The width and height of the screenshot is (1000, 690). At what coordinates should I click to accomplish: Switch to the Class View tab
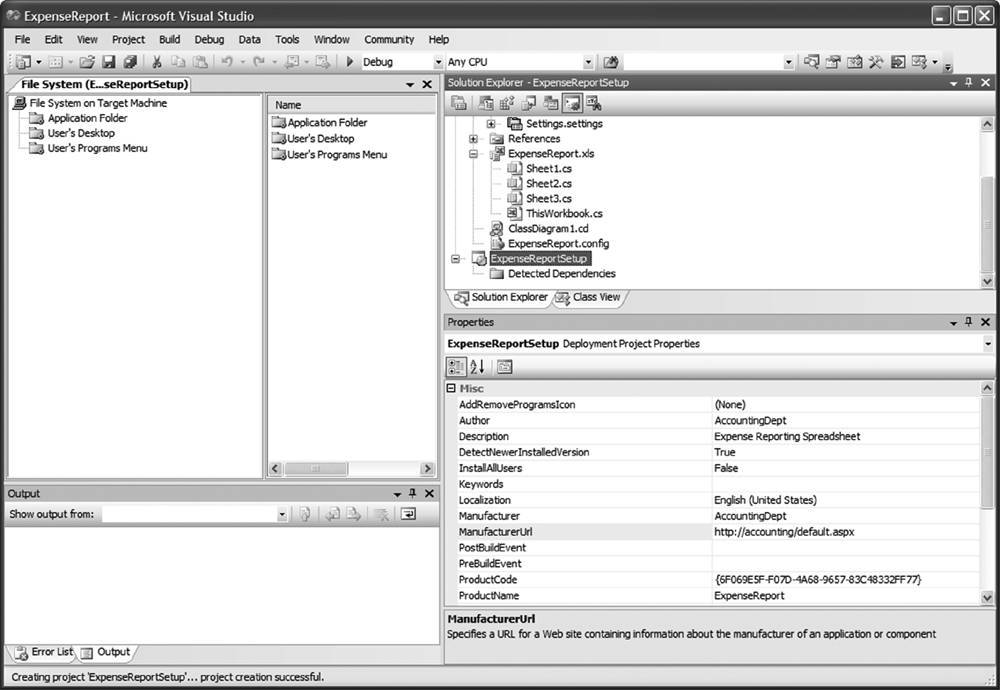click(589, 297)
